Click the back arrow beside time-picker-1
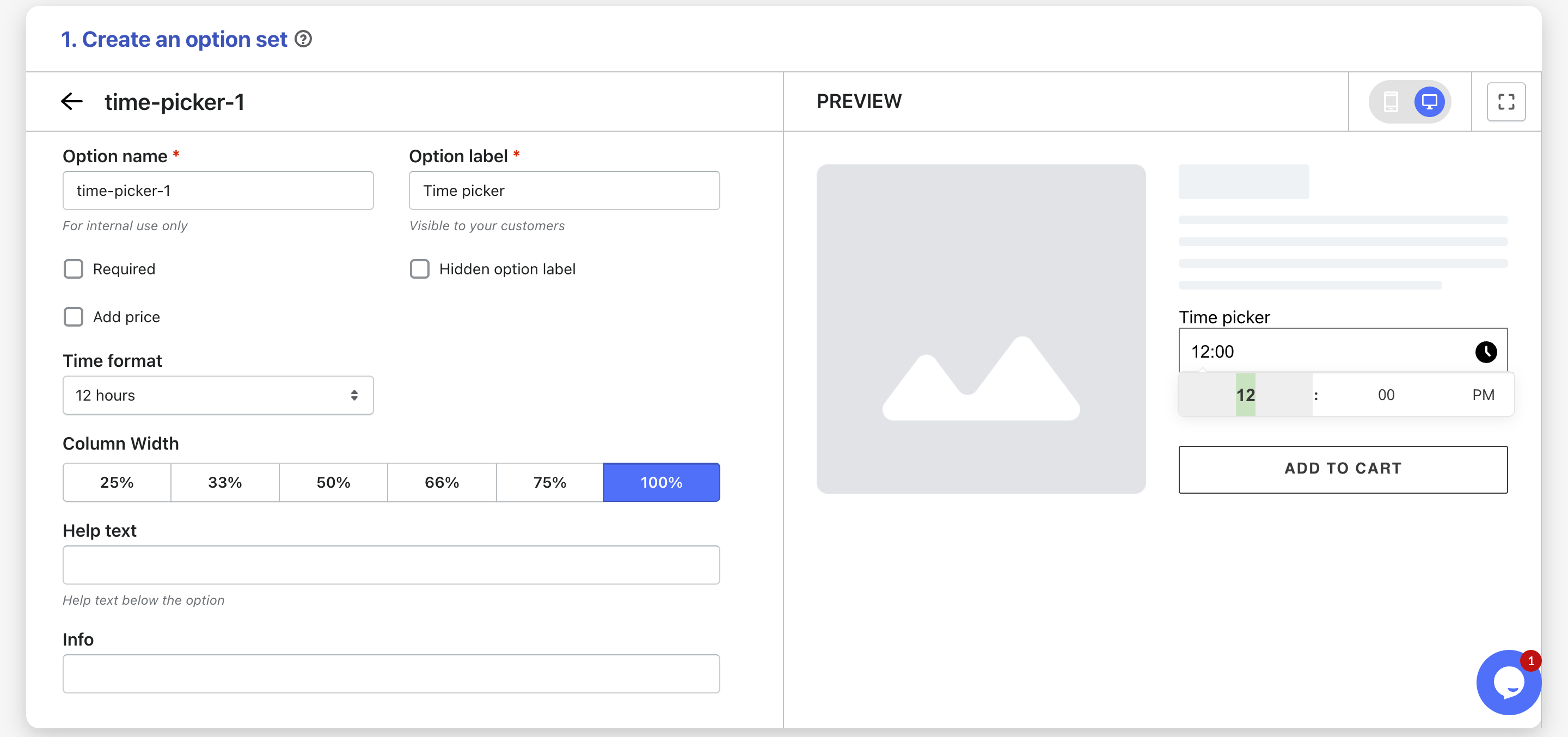Screen dimensions: 1568x737 (x=72, y=101)
